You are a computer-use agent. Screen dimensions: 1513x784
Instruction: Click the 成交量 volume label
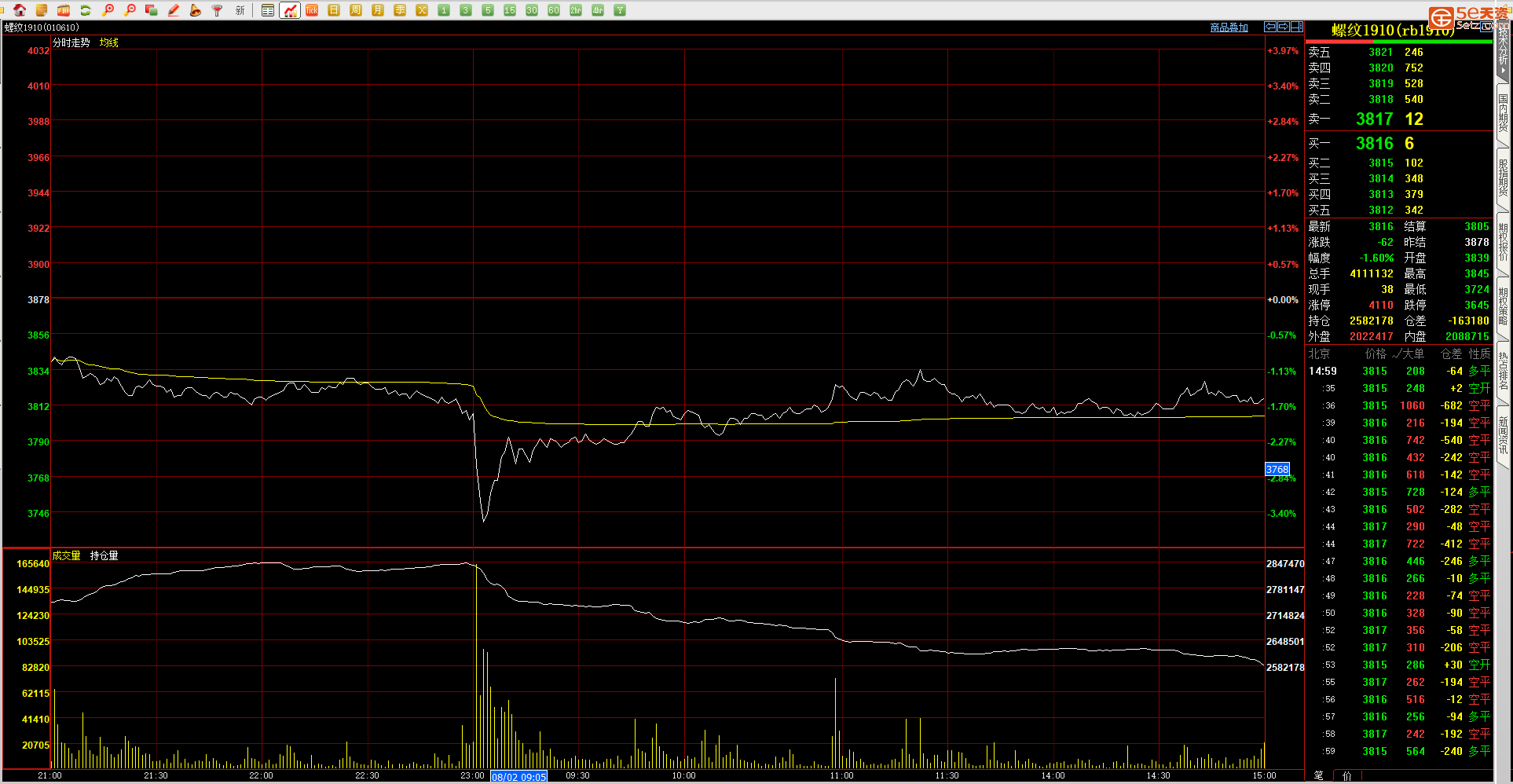click(x=67, y=555)
